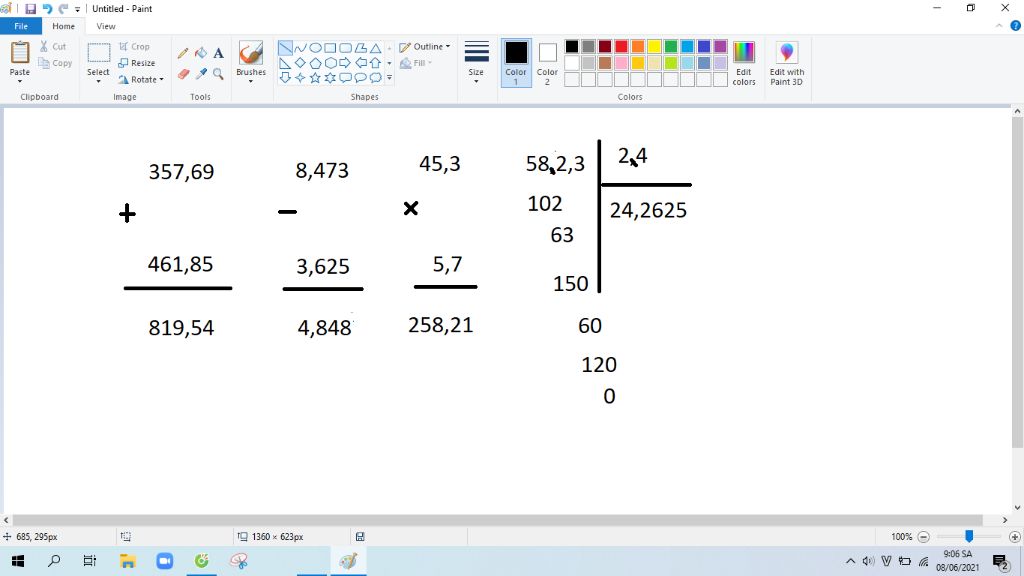1024x576 pixels.
Task: Open Zoom app from taskbar
Action: click(x=165, y=561)
